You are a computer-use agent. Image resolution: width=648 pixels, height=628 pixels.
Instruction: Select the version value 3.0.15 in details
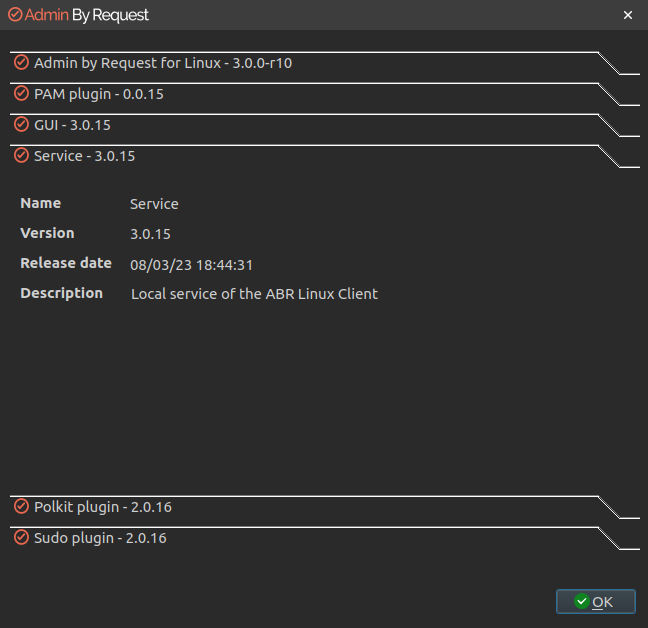point(150,234)
